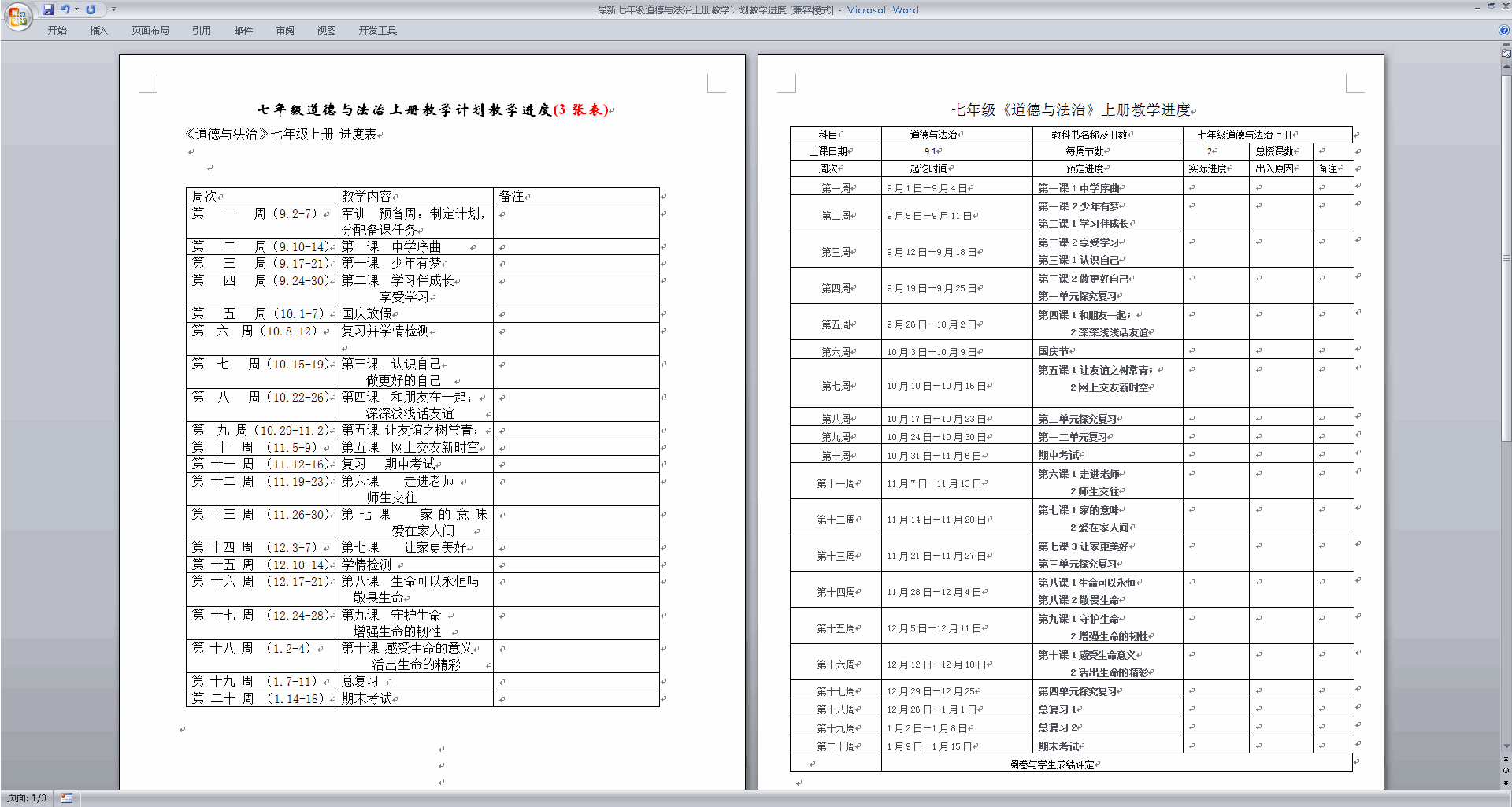Open Word Help question mark icon
The height and width of the screenshot is (807, 1512).
(x=1504, y=30)
